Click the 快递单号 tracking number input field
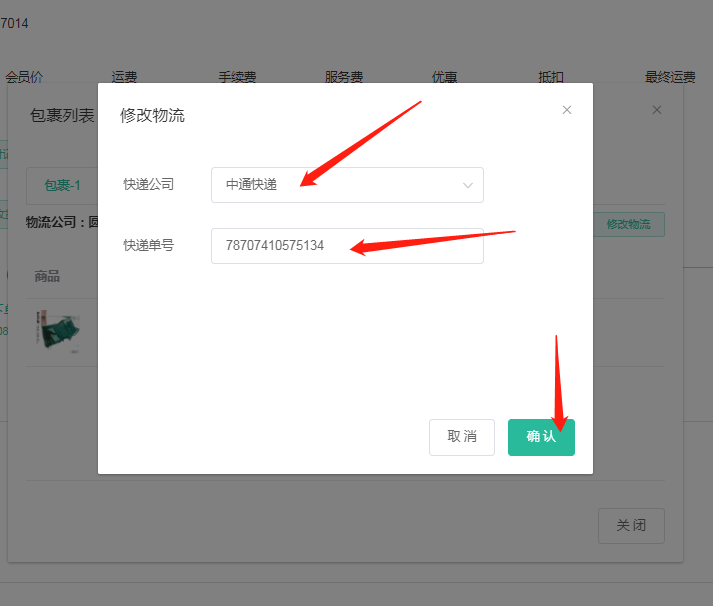 pos(347,246)
